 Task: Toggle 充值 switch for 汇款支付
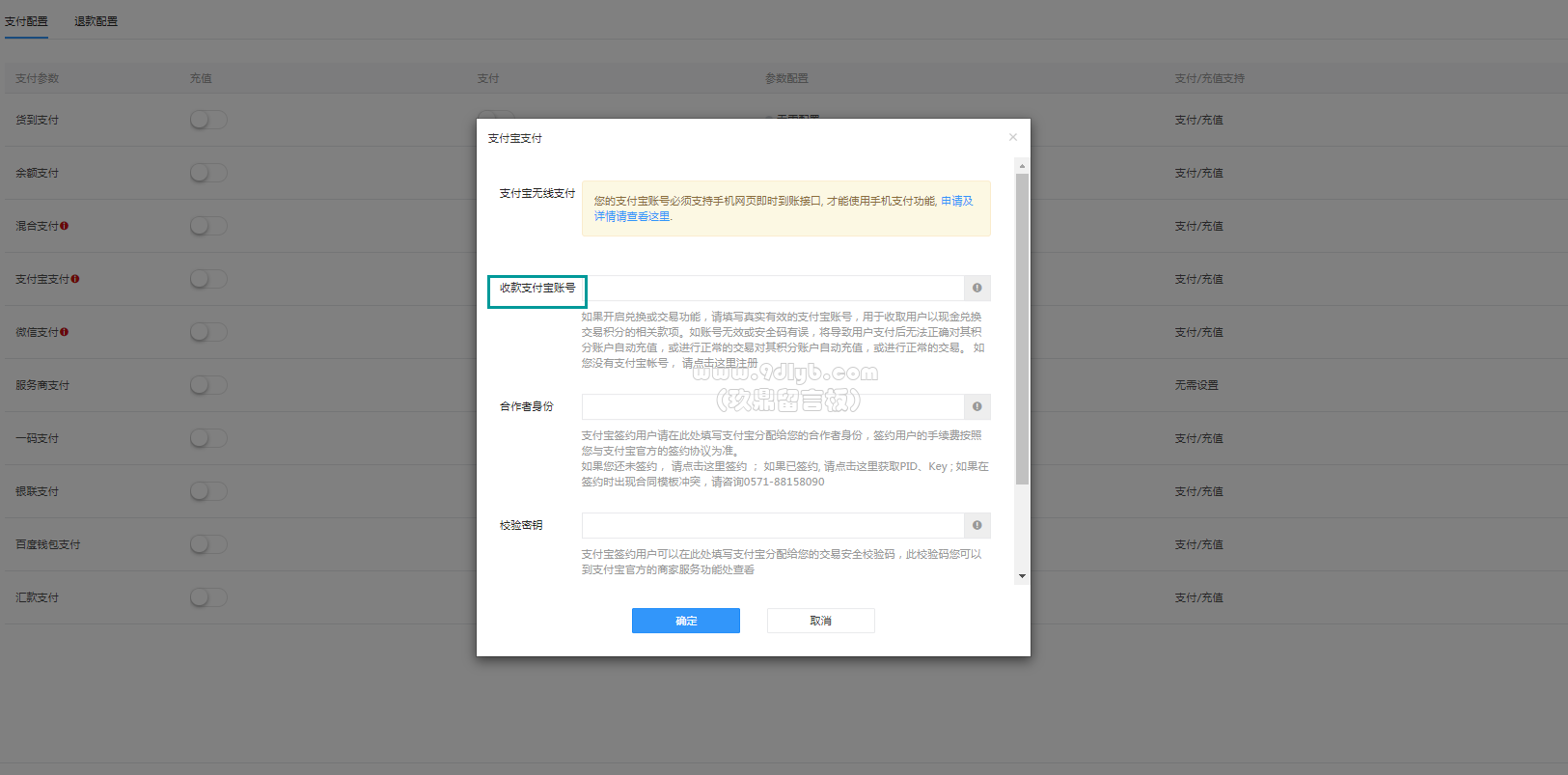pyautogui.click(x=208, y=597)
